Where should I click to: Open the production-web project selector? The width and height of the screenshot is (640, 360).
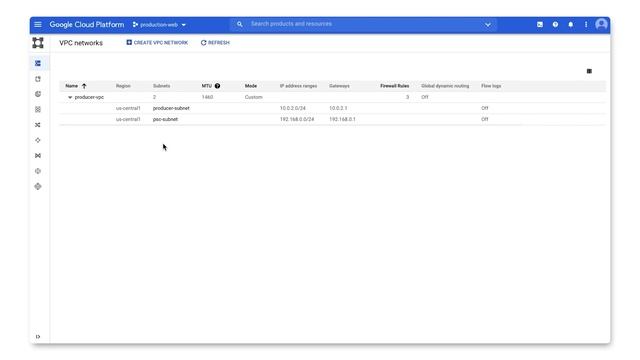click(x=159, y=25)
